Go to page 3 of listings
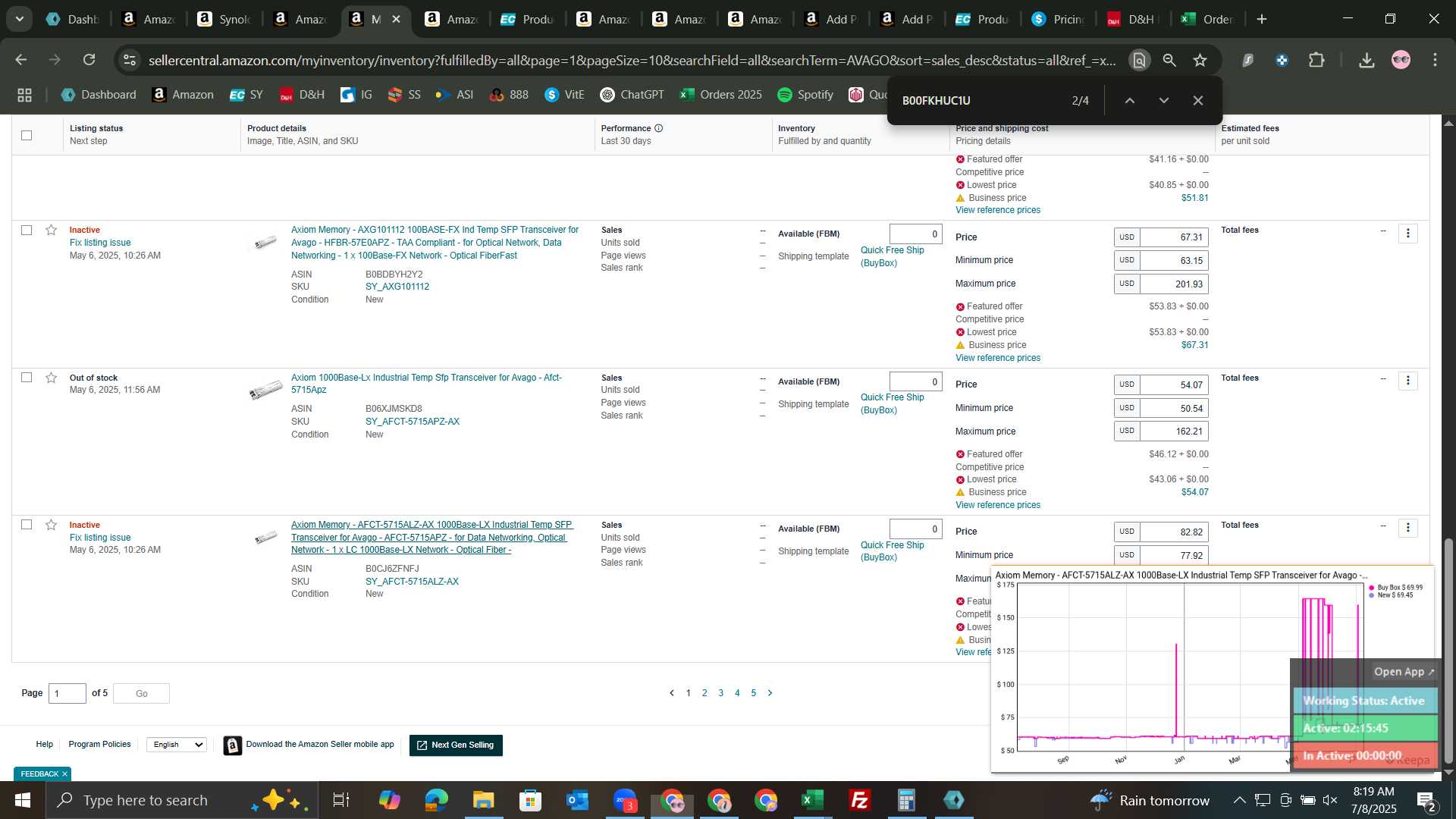 [x=720, y=693]
